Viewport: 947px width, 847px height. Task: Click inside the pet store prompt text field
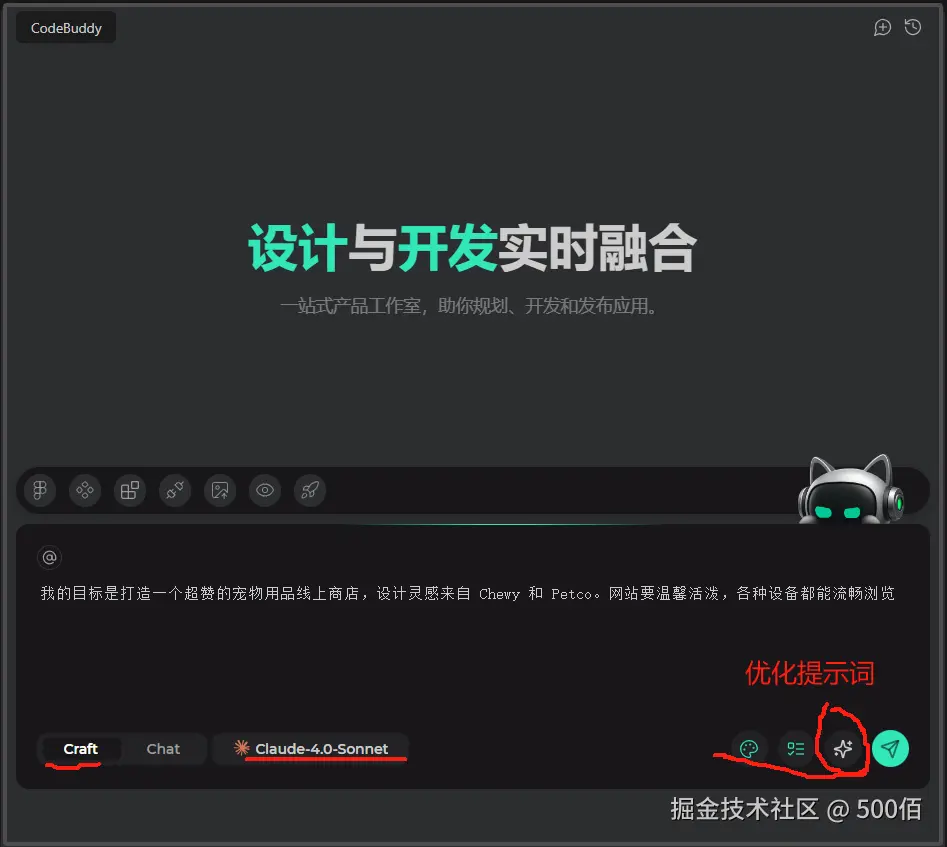tap(470, 594)
